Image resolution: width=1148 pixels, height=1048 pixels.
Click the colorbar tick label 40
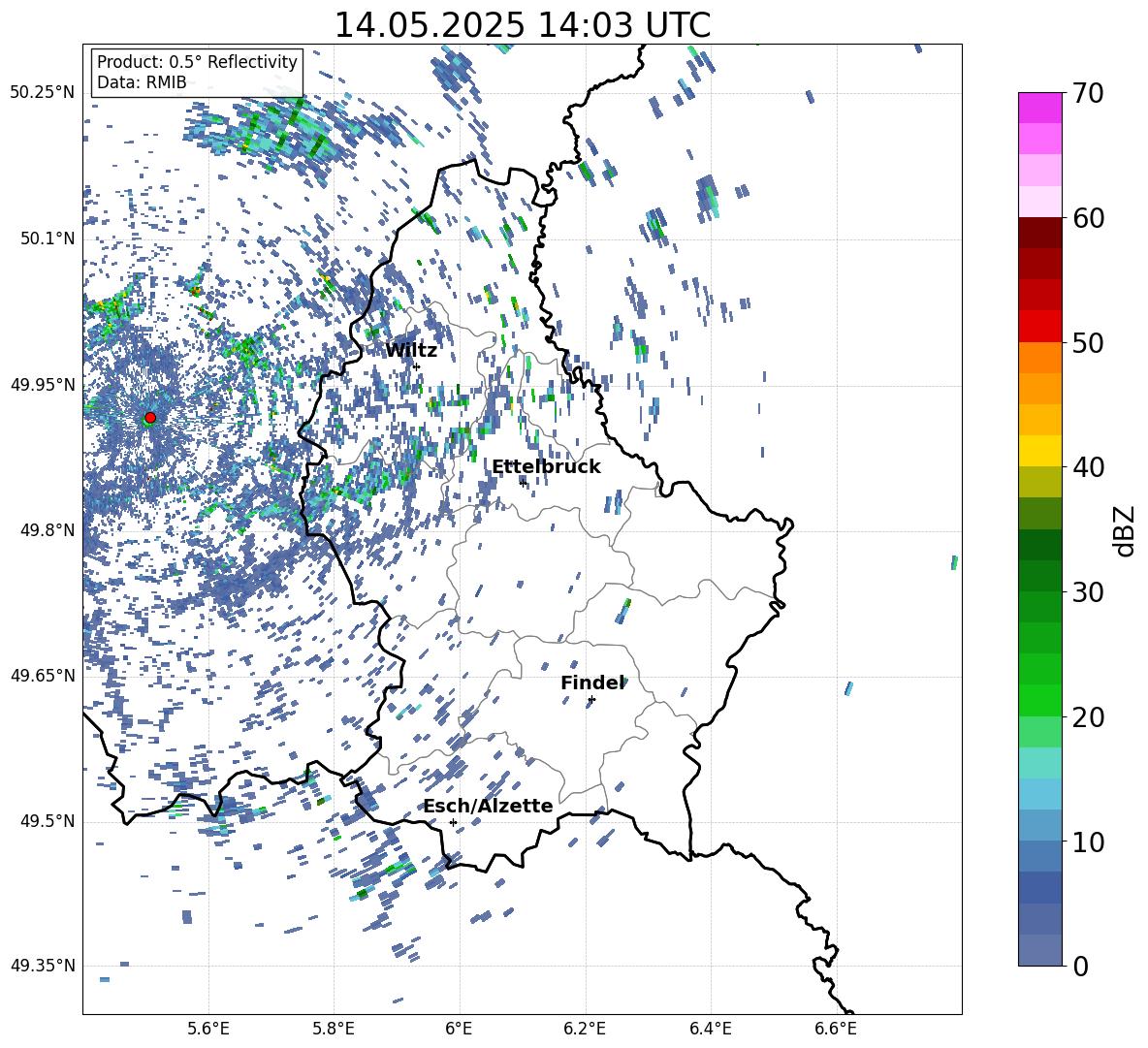[x=1088, y=467]
